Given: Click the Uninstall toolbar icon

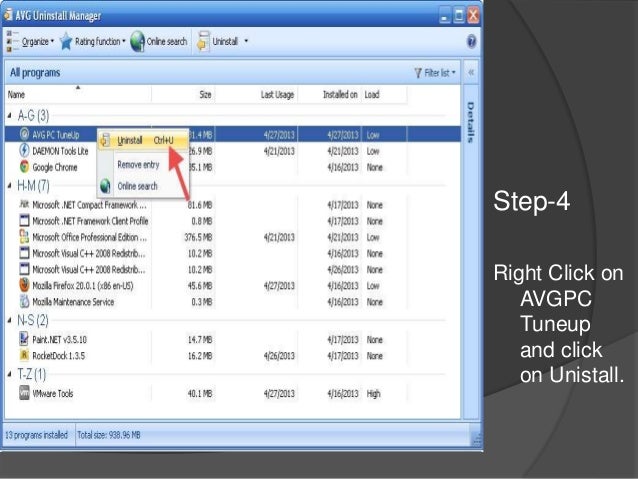Looking at the screenshot, I should tap(203, 42).
